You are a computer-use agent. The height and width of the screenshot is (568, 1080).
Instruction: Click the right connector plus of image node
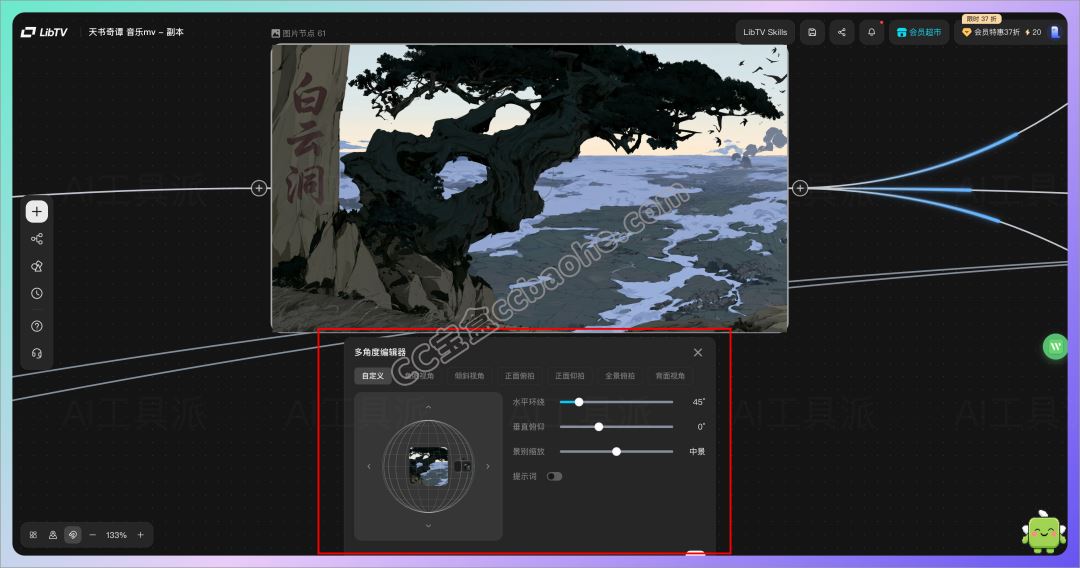click(800, 188)
